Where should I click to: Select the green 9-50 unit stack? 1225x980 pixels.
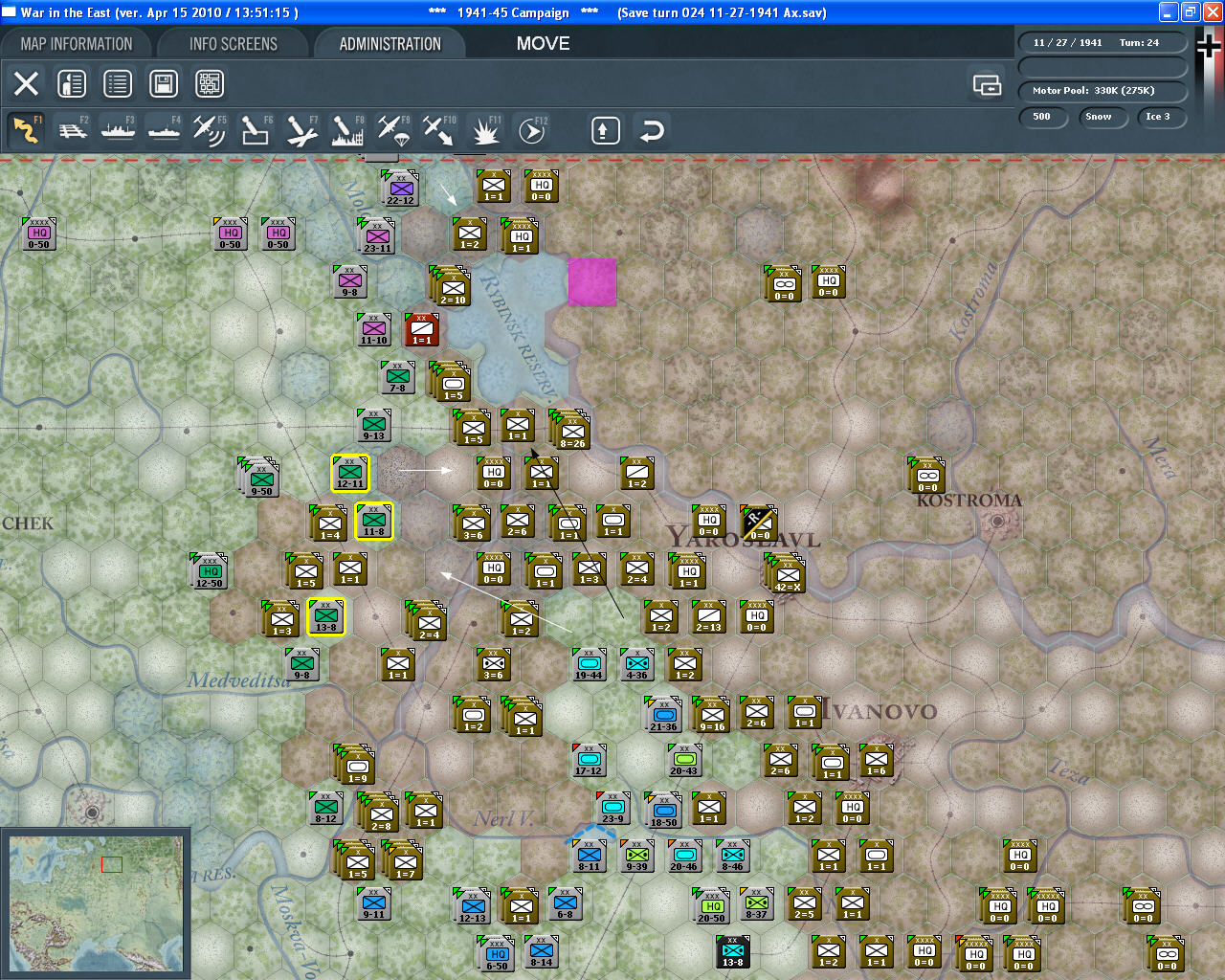259,477
